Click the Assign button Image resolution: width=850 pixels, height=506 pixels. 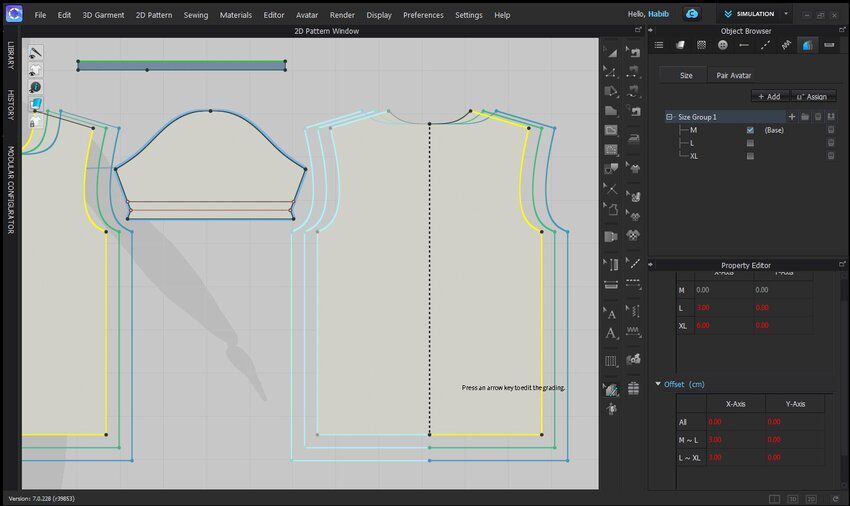[812, 96]
